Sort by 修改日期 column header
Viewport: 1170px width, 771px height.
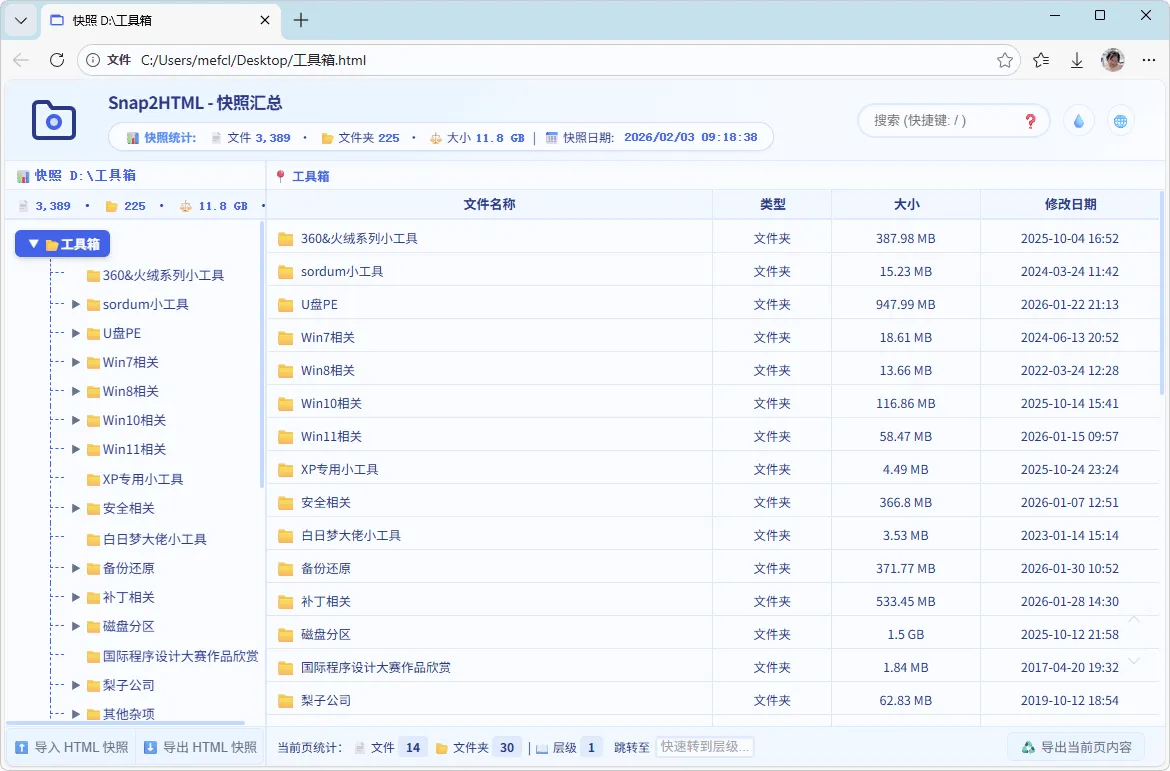click(1070, 204)
